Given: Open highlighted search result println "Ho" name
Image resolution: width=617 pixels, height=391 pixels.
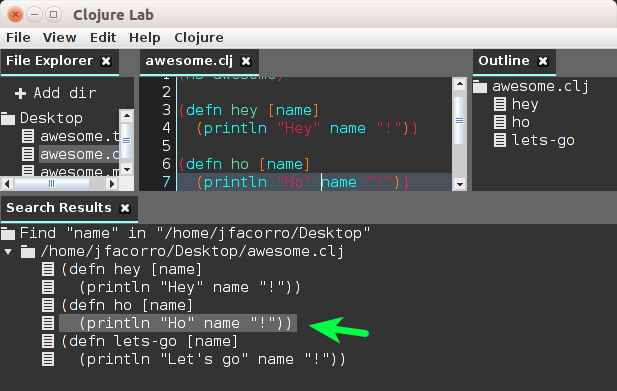Looking at the screenshot, I should tap(178, 323).
